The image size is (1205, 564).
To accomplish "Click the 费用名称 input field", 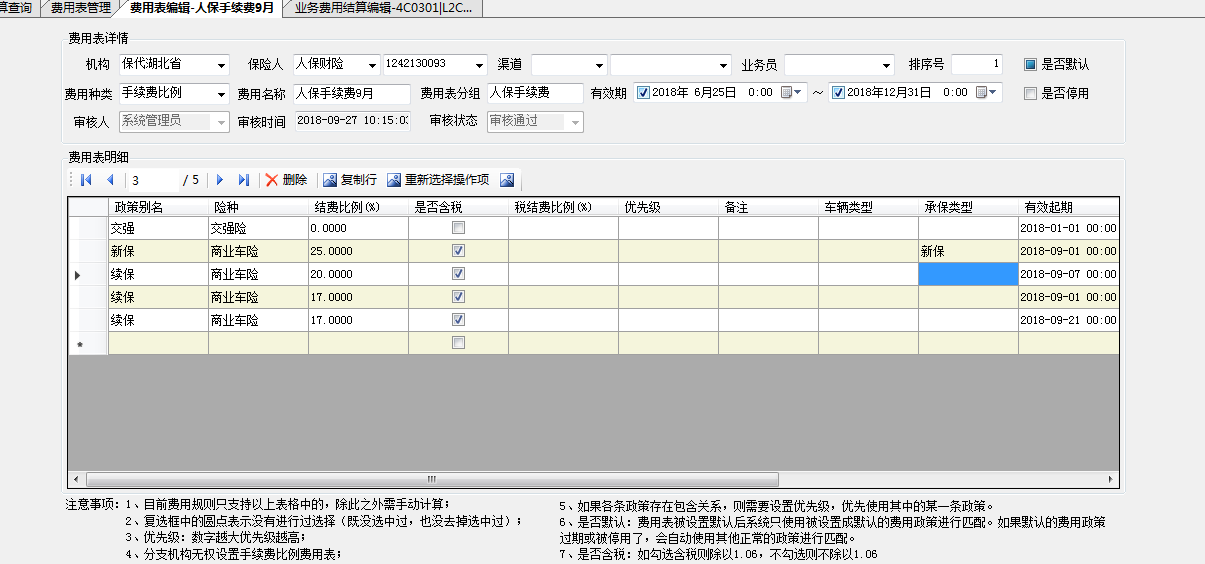I will point(350,93).
